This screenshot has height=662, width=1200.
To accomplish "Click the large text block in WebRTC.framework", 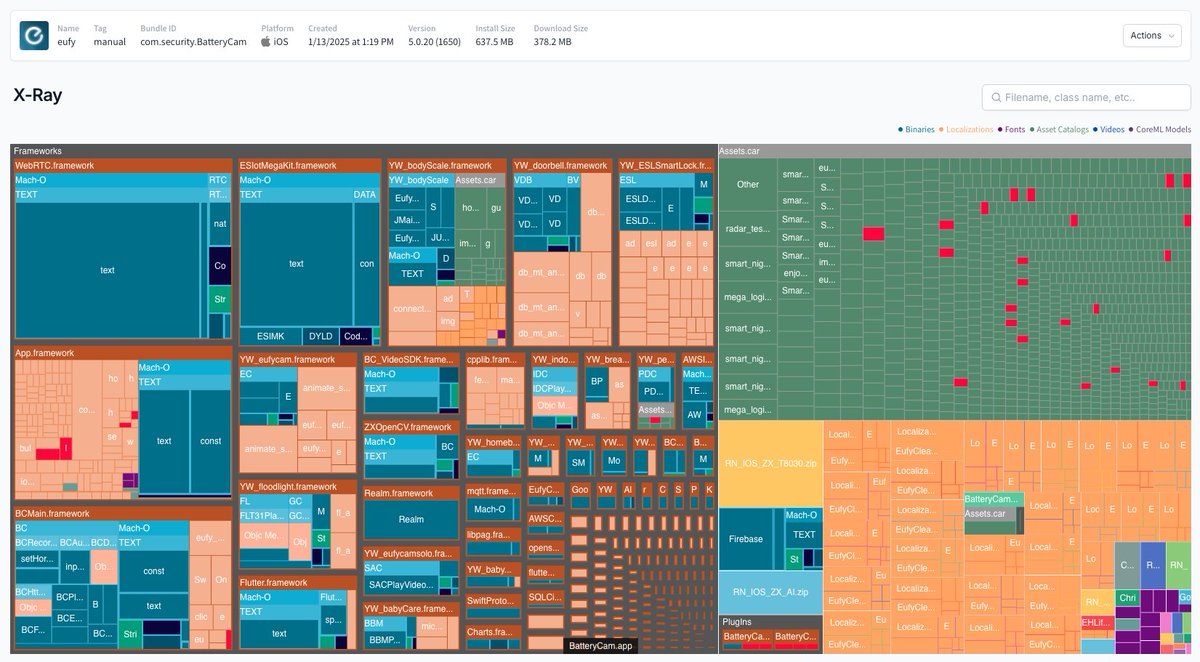I will 108,270.
